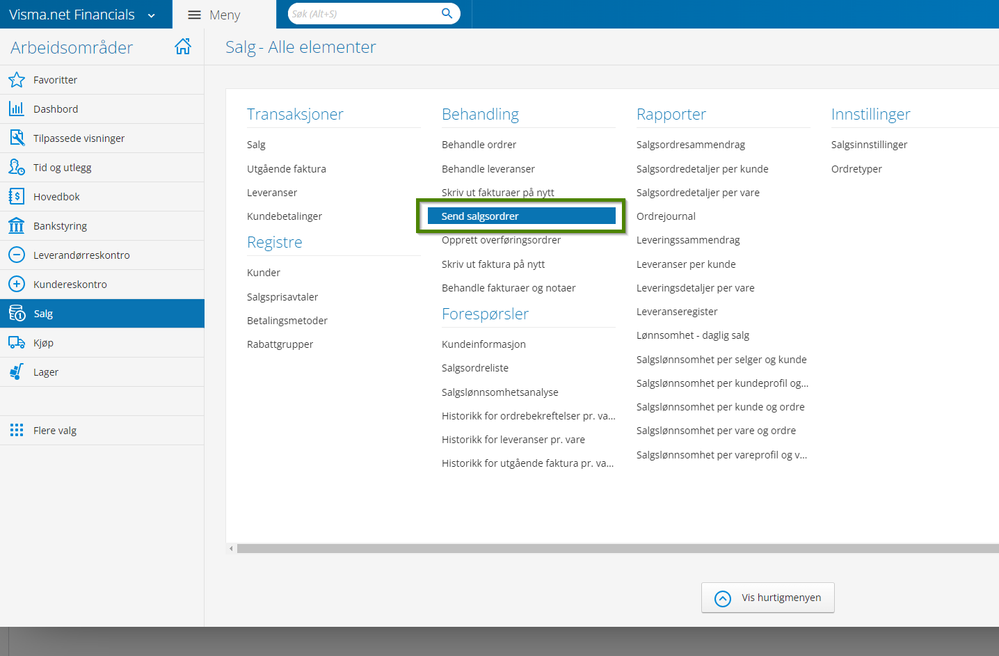Open the Visma.net Financials dropdown arrow

point(151,15)
